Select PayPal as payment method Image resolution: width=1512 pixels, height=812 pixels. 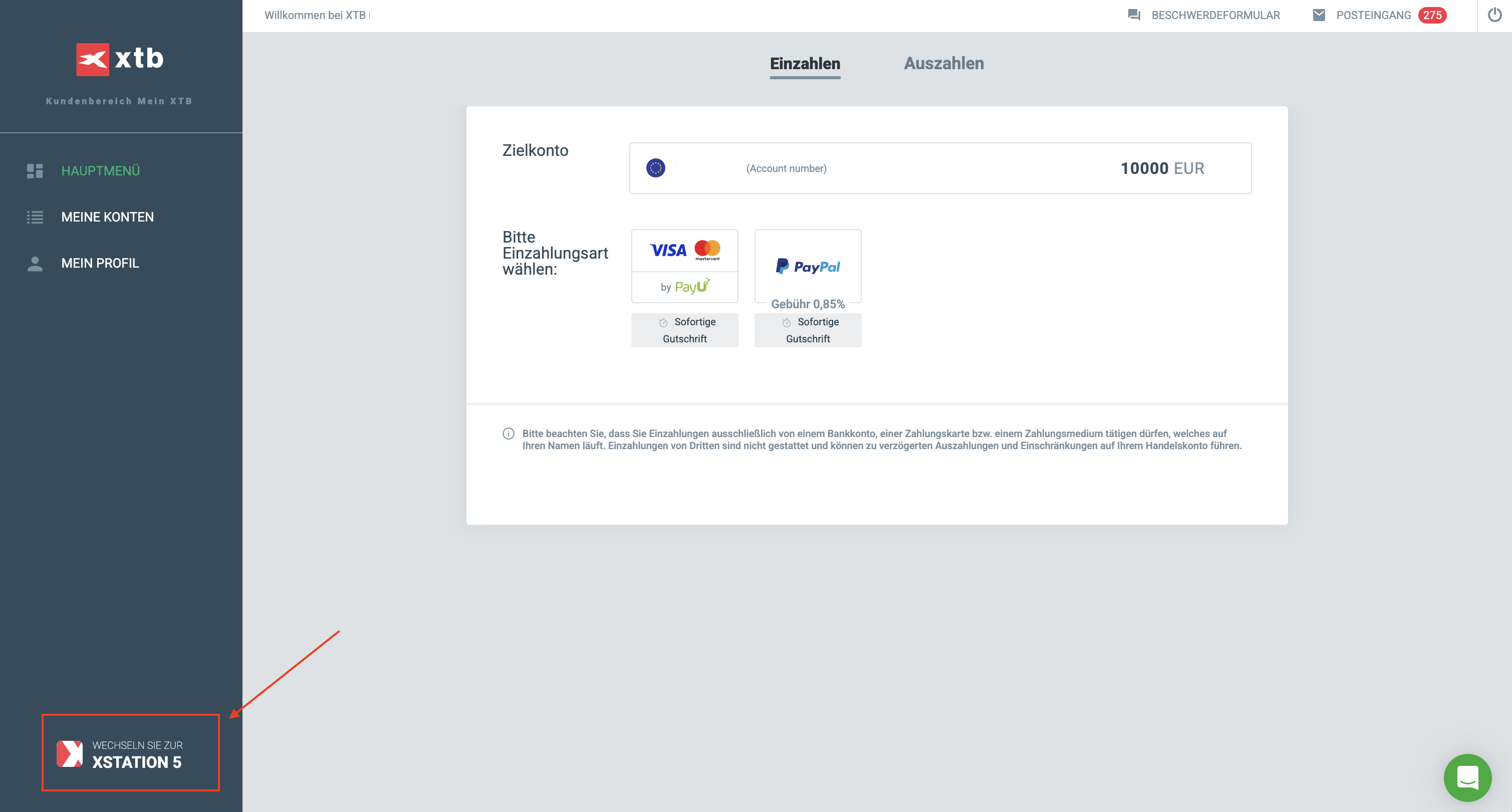click(x=808, y=266)
